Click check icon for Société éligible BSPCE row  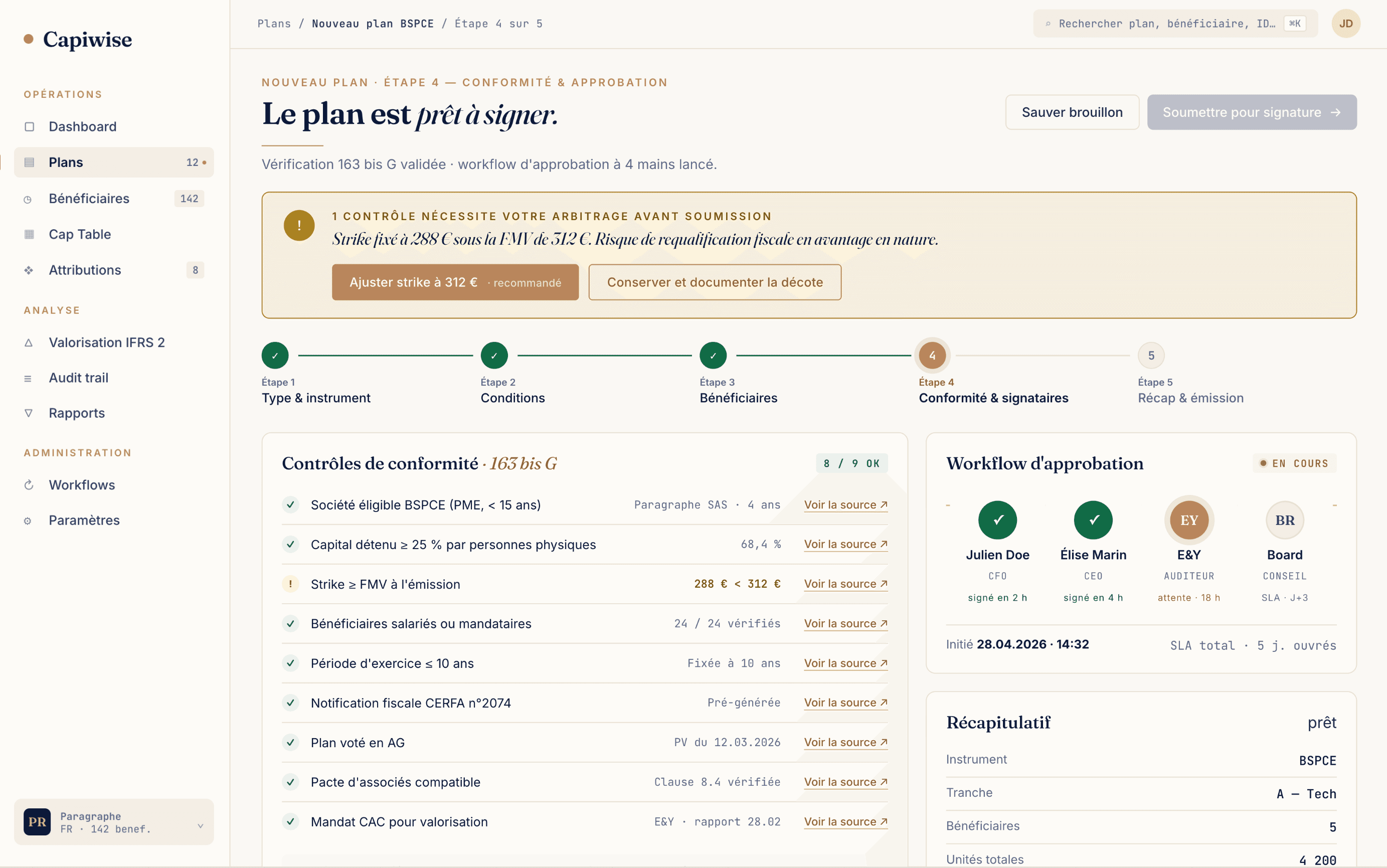point(290,504)
